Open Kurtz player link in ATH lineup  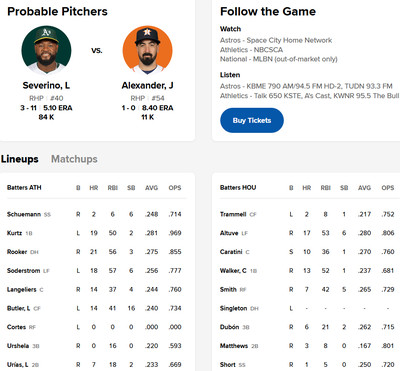14,233
